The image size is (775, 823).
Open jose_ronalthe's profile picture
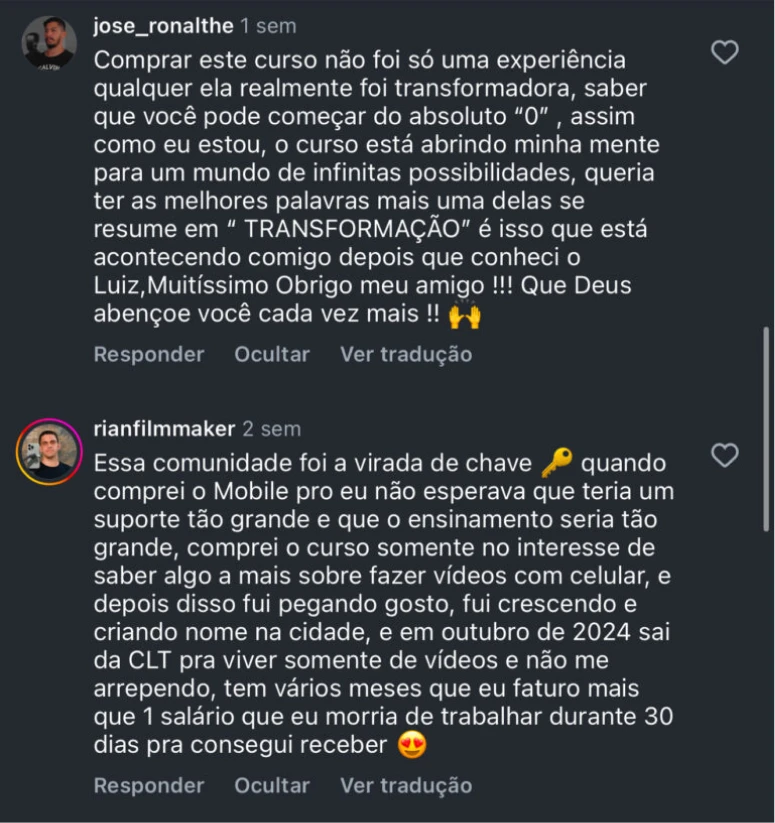[x=49, y=43]
